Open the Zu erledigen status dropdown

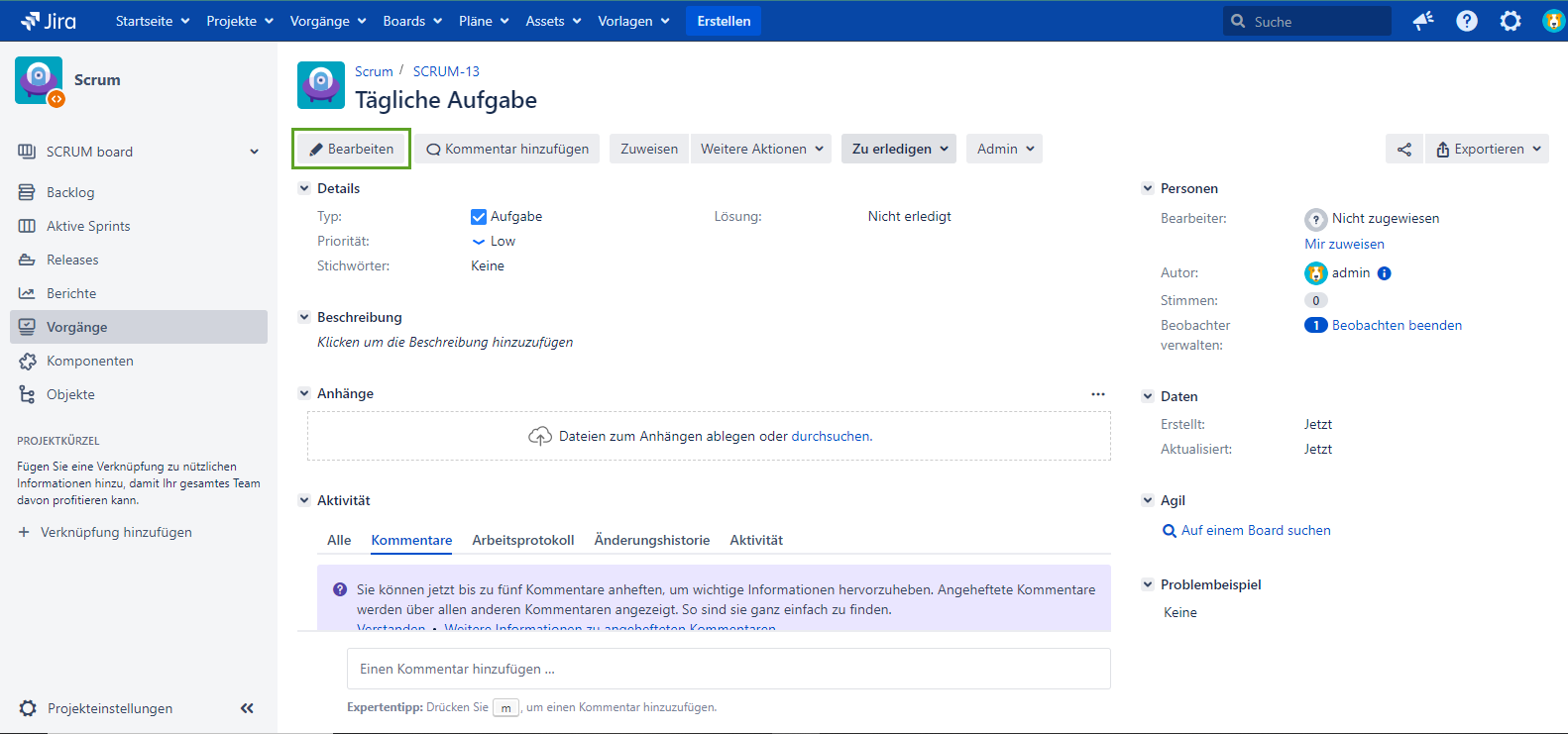tap(899, 150)
